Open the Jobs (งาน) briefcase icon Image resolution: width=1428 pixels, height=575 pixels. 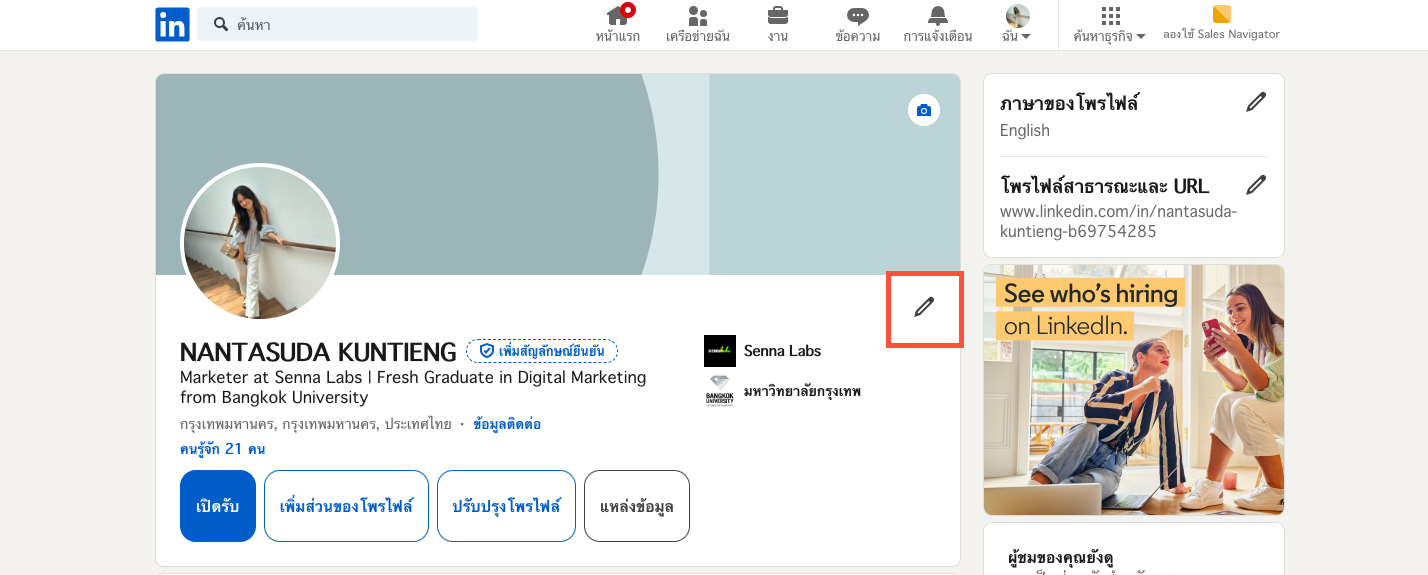(777, 17)
